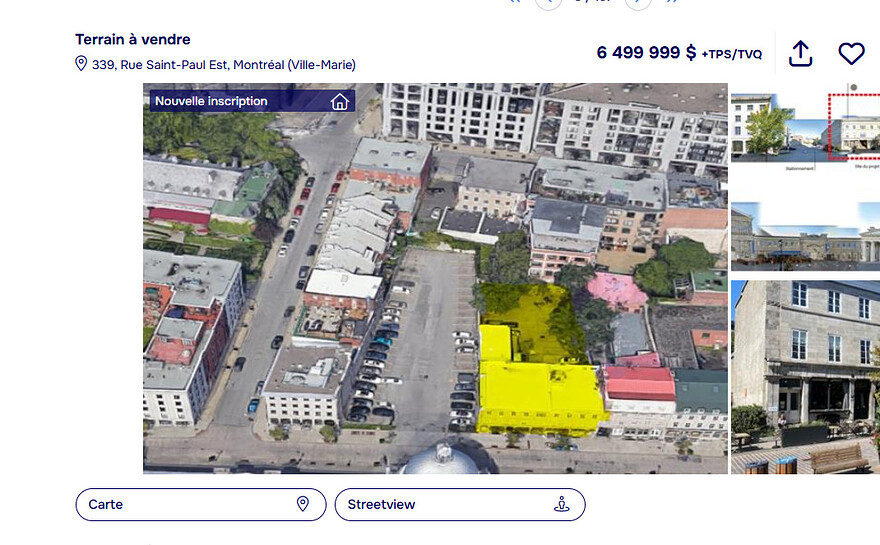
Task: Click the house icon on Nouvelle inscription banner
Action: click(340, 102)
